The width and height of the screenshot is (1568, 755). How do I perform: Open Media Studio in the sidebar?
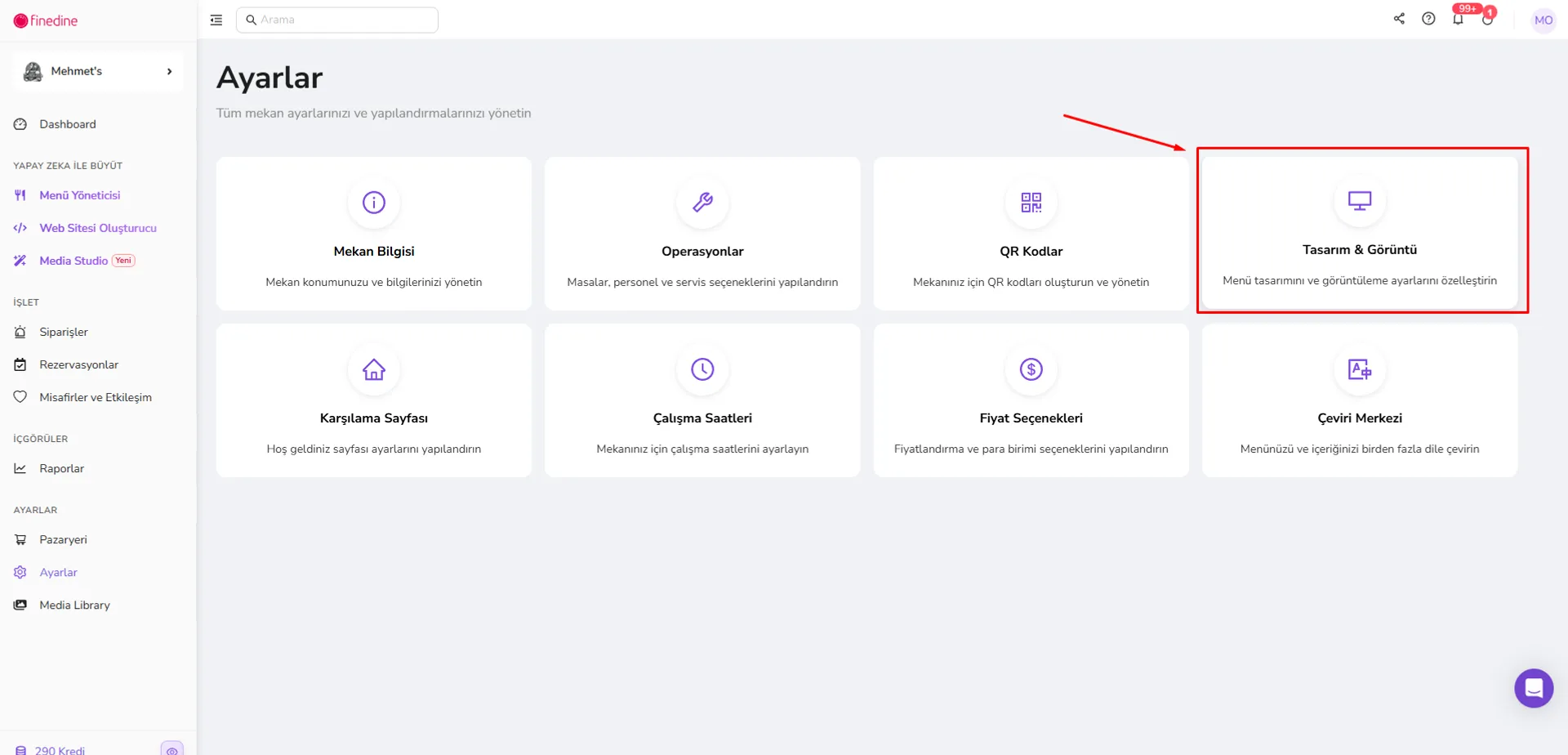73,261
